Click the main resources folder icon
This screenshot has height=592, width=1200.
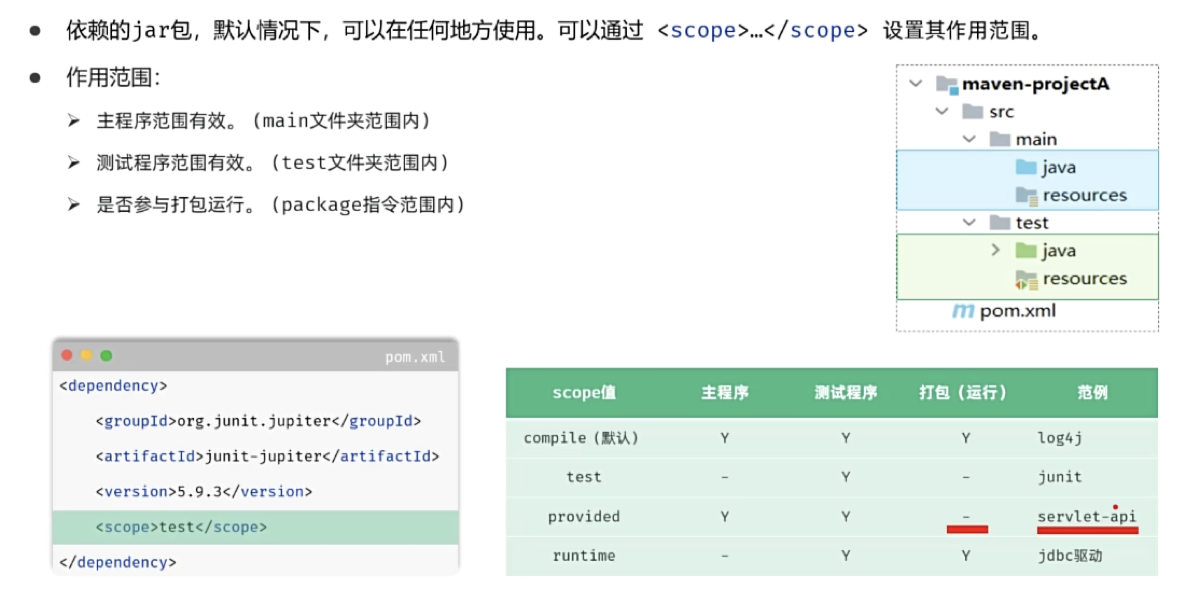pos(1027,195)
